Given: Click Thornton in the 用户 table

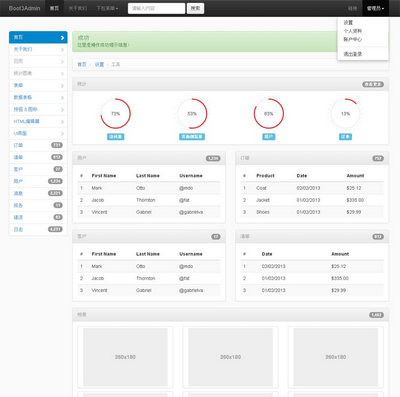Looking at the screenshot, I should tap(145, 200).
